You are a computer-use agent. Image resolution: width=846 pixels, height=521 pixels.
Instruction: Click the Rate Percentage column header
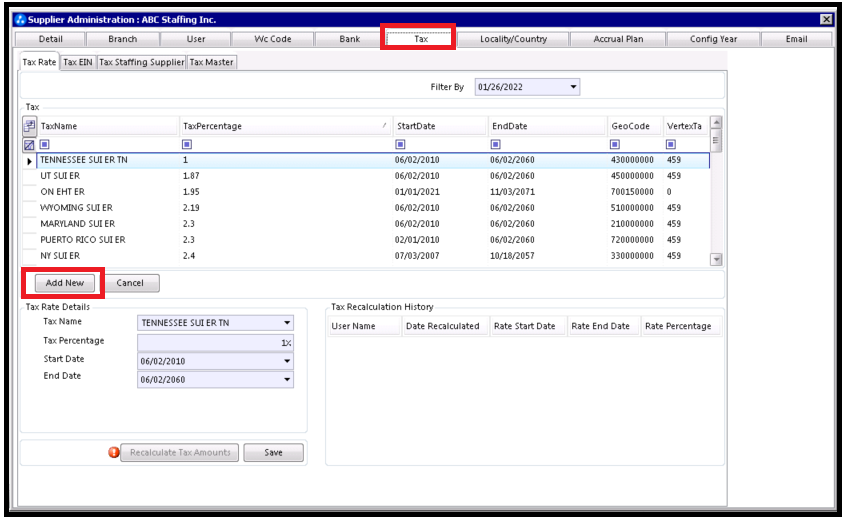point(681,326)
